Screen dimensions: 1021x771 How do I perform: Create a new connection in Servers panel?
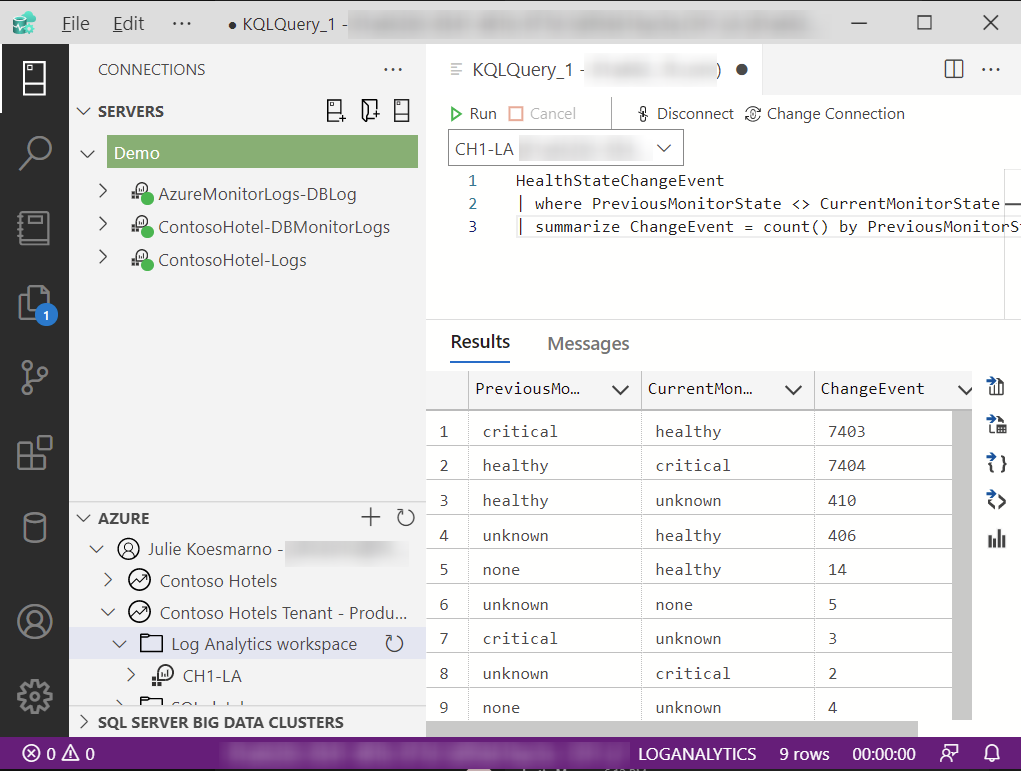coord(335,111)
